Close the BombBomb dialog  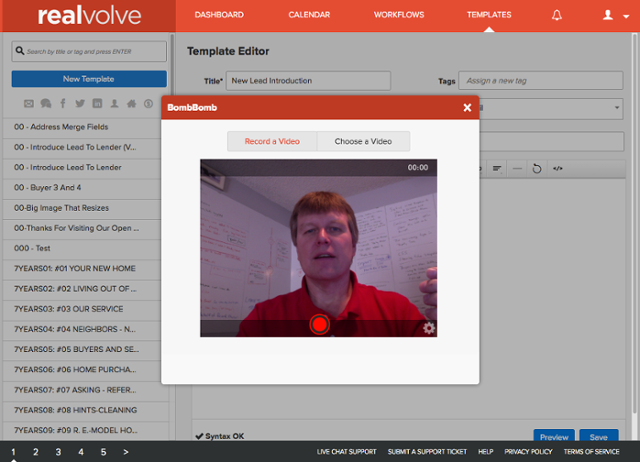coord(467,107)
